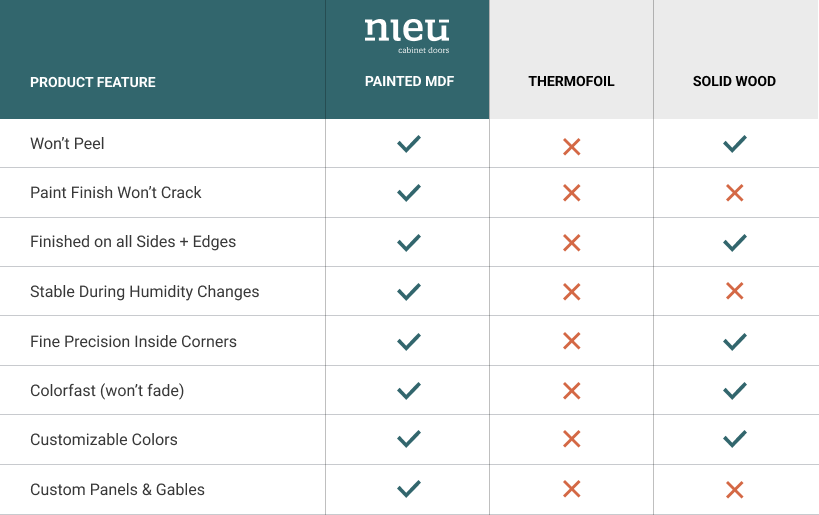This screenshot has height=515, width=819.
Task: Select the PAINTED MDF column header
Action: point(409,81)
